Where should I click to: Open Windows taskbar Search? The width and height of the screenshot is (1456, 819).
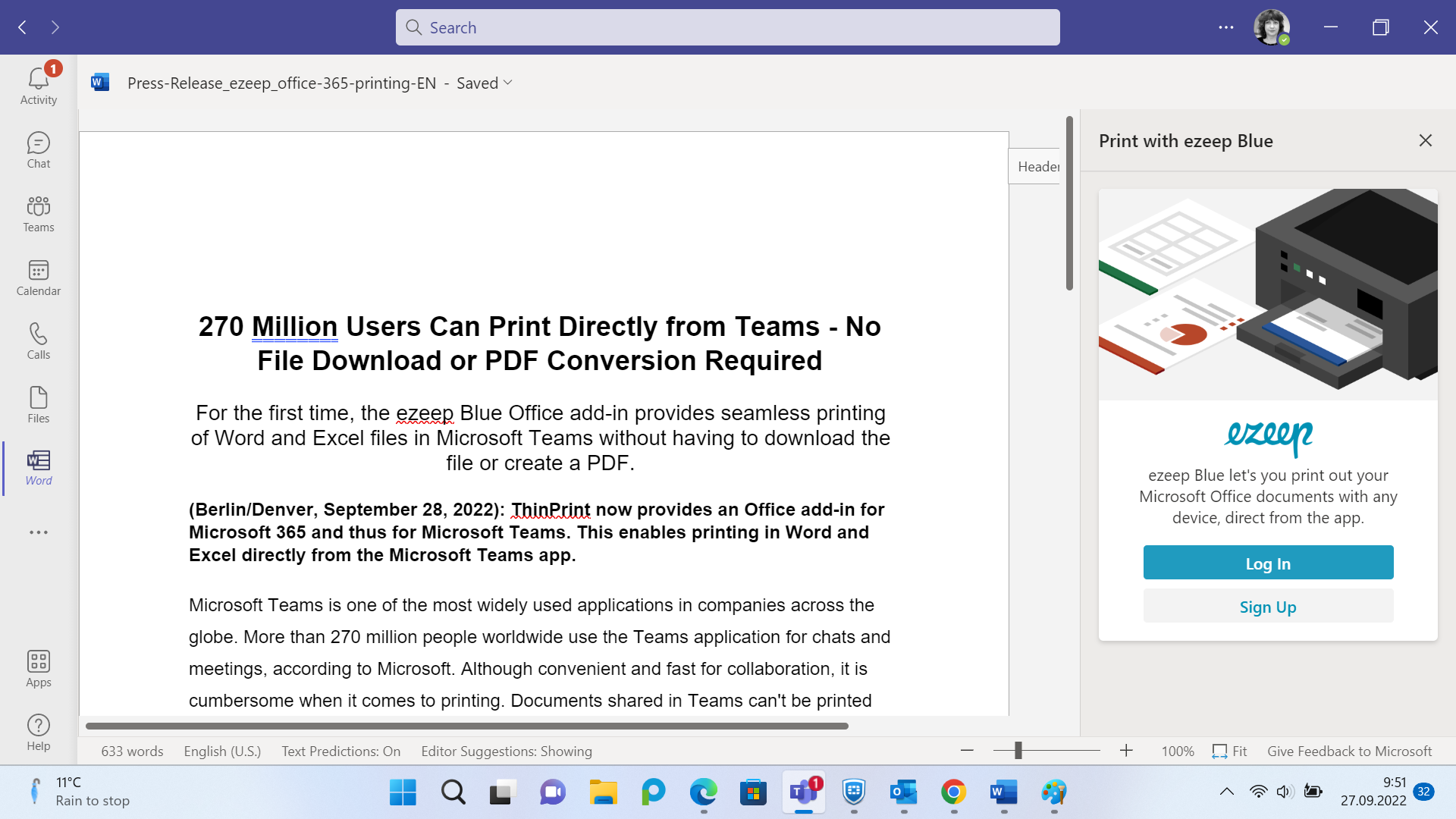point(453,792)
